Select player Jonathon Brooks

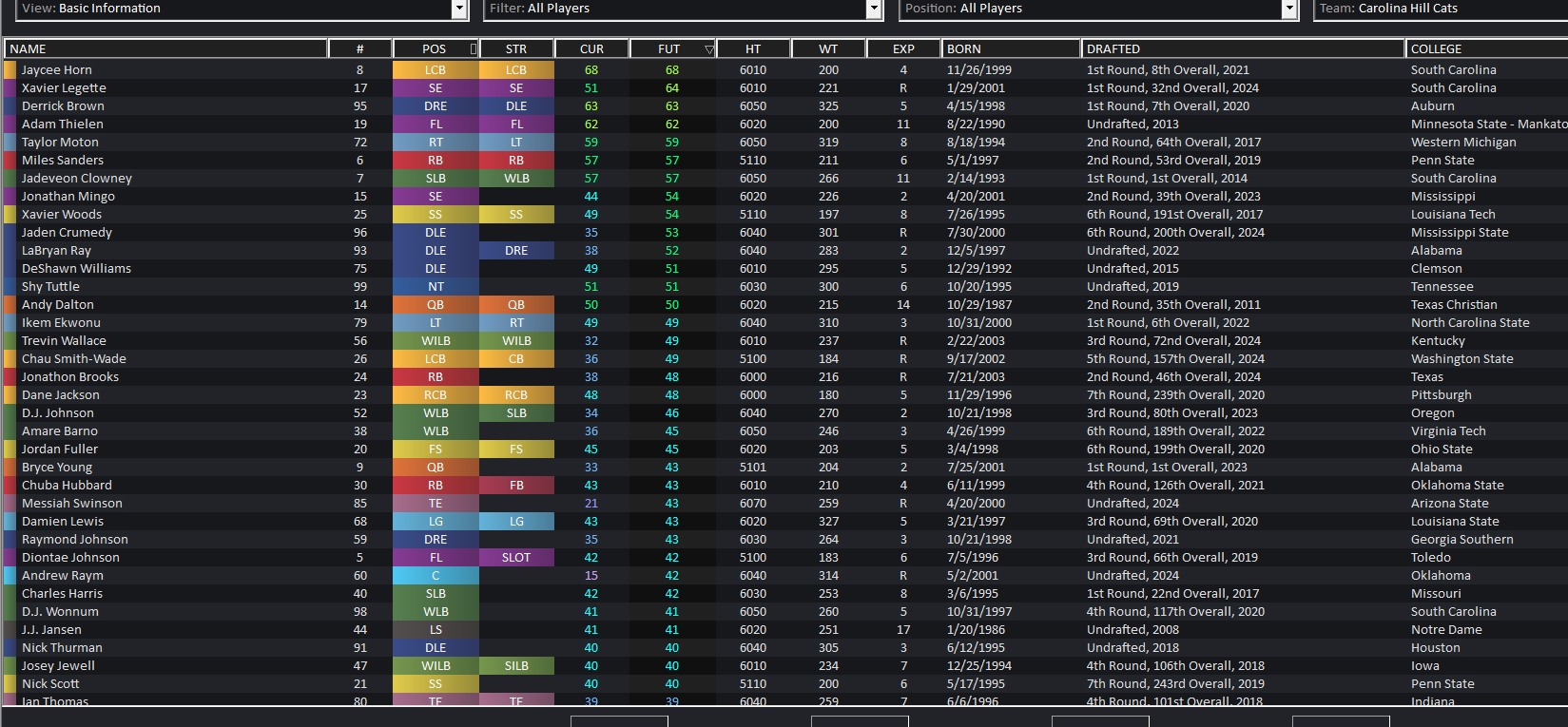(x=70, y=376)
